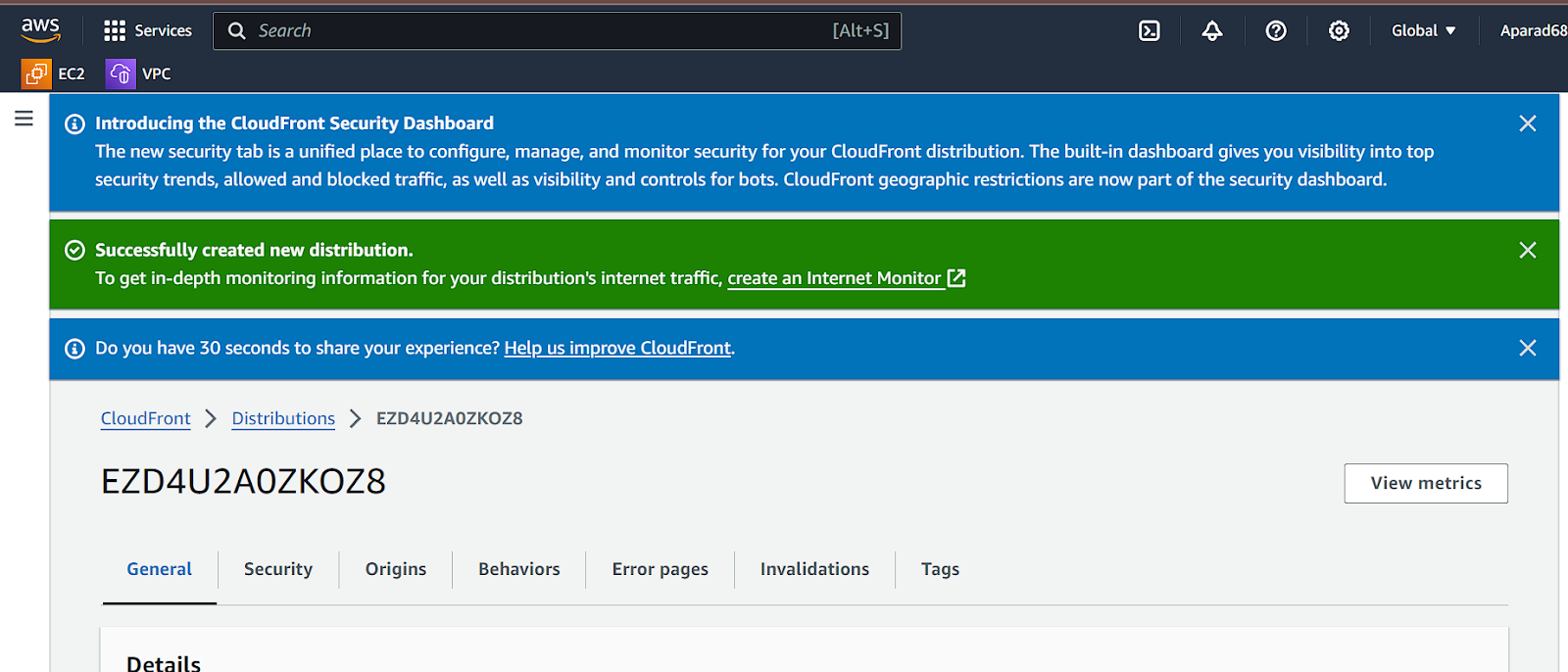Open the Aparad68 account menu
This screenshot has width=1568, height=672.
coord(1533,30)
